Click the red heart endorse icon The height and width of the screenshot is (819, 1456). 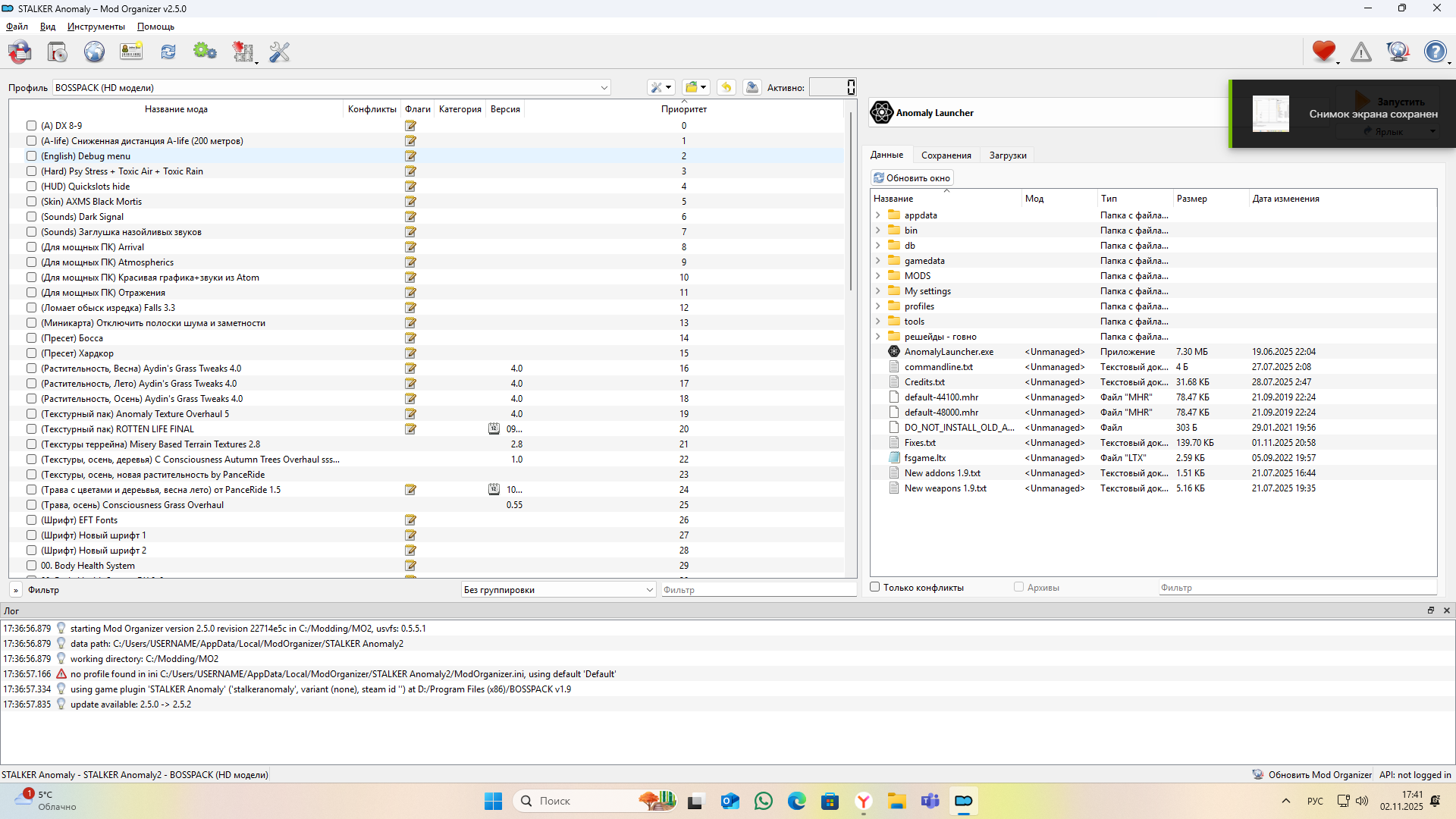[1323, 52]
